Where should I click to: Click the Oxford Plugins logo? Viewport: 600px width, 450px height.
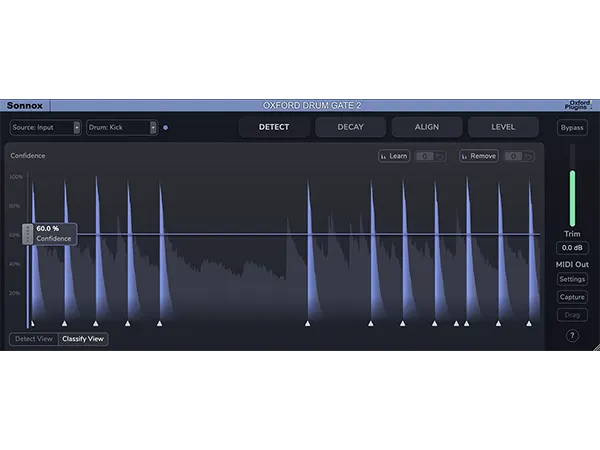click(579, 104)
